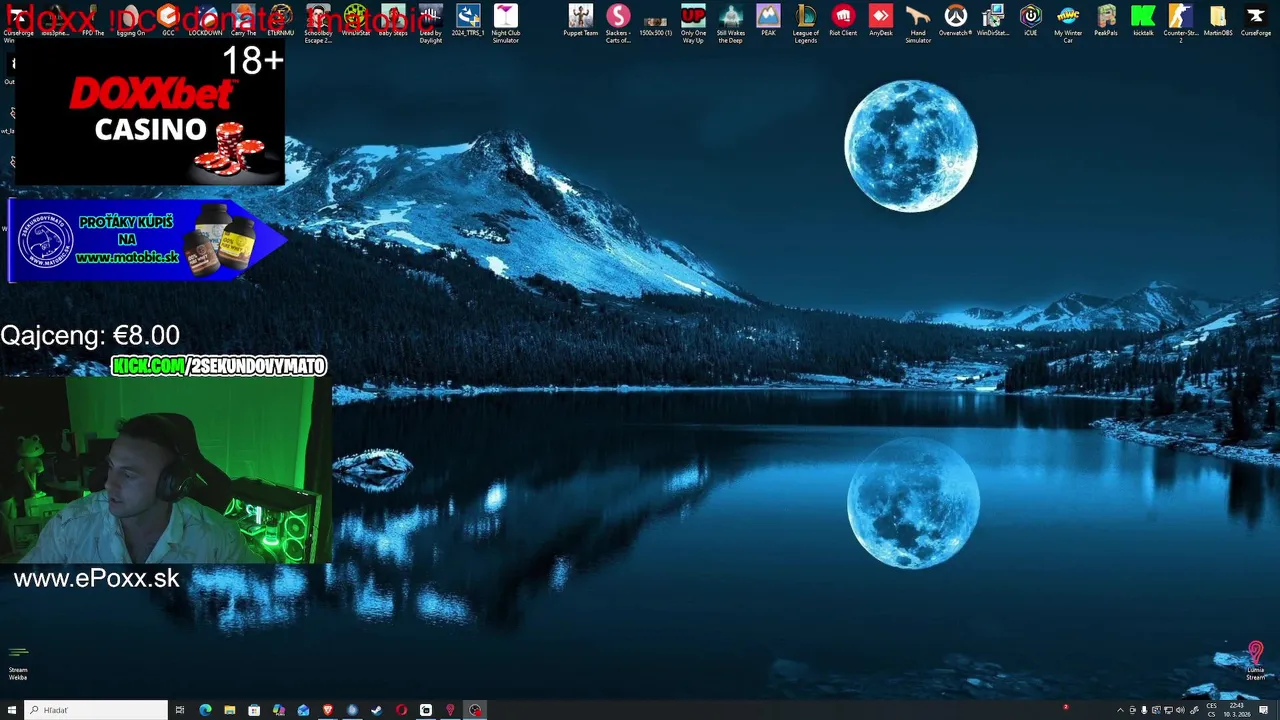
Task: Open the Puppet Team game shortcut
Action: click(581, 20)
